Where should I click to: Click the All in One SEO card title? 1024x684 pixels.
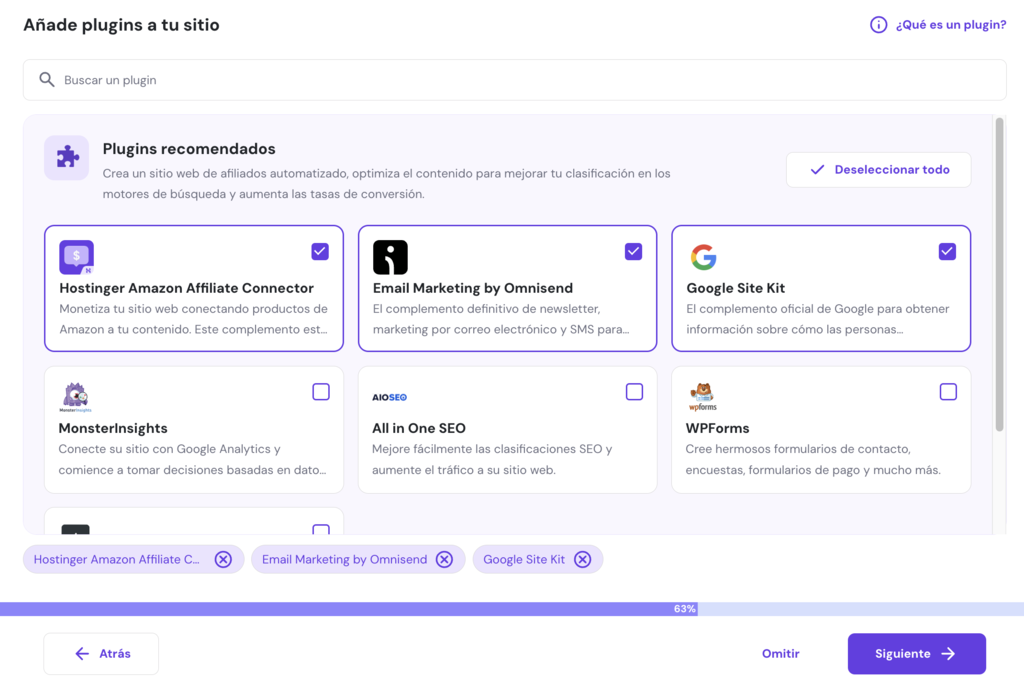pos(419,429)
